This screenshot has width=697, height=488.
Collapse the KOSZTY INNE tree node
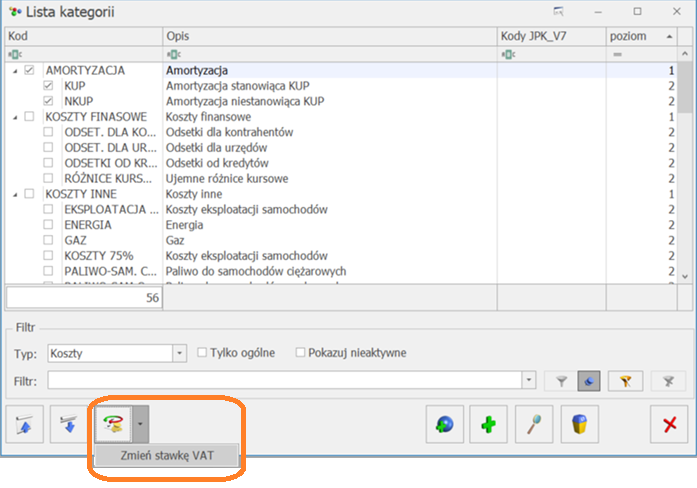[15, 195]
